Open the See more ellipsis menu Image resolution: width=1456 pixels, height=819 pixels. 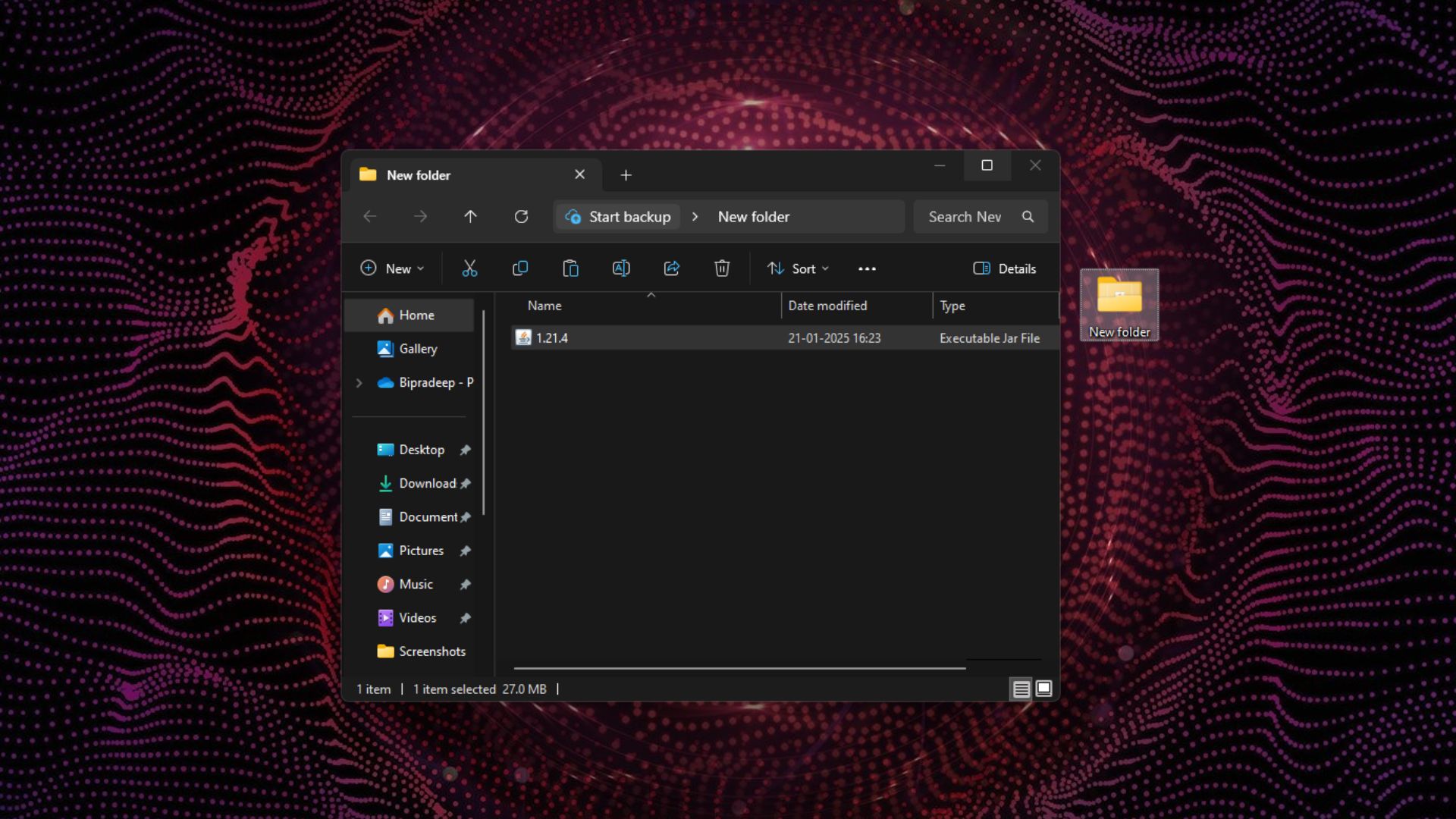coord(867,268)
